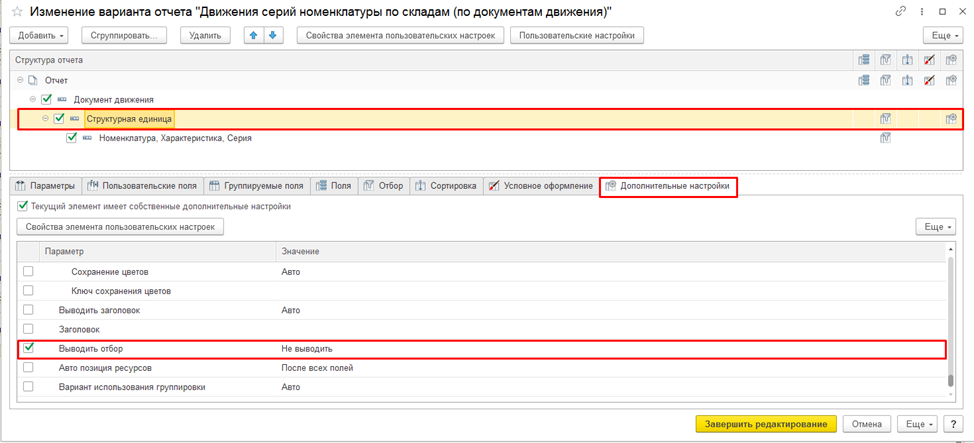Click the Сгруппировать... button
Screen dimensions: 974x443
(x=125, y=35)
